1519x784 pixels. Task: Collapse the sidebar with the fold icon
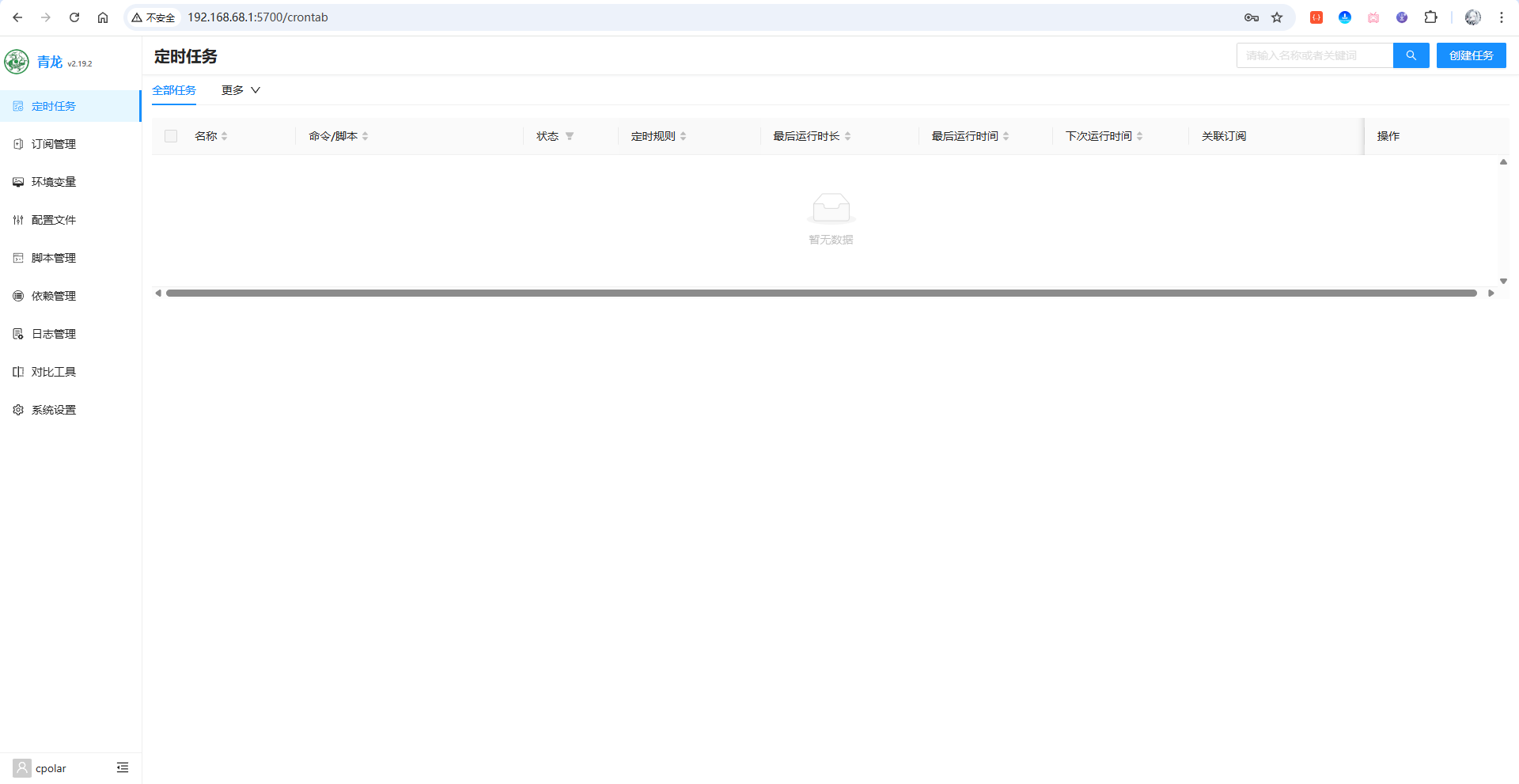pyautogui.click(x=123, y=767)
